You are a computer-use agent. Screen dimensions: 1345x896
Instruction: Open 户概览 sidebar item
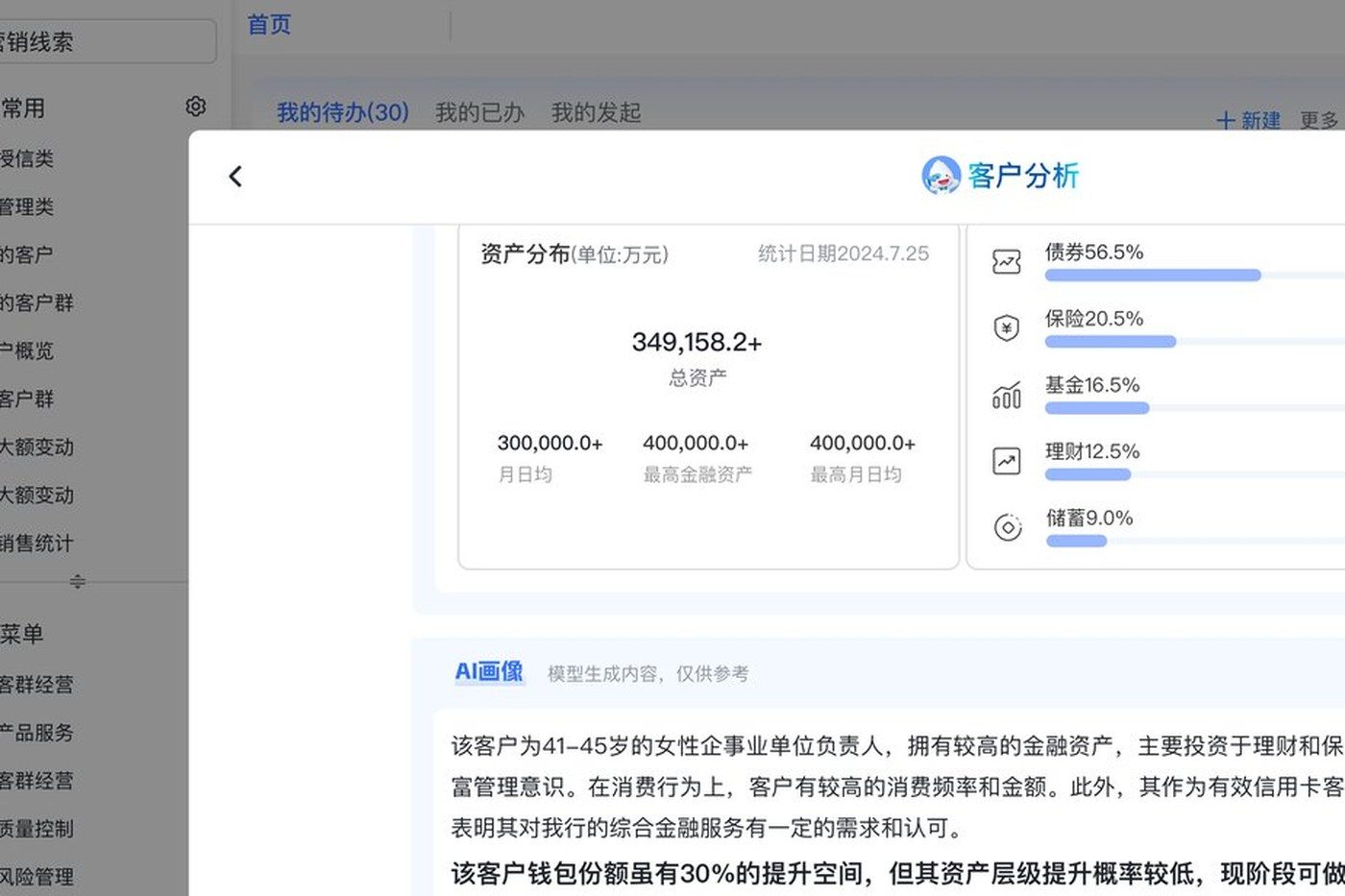coord(27,351)
